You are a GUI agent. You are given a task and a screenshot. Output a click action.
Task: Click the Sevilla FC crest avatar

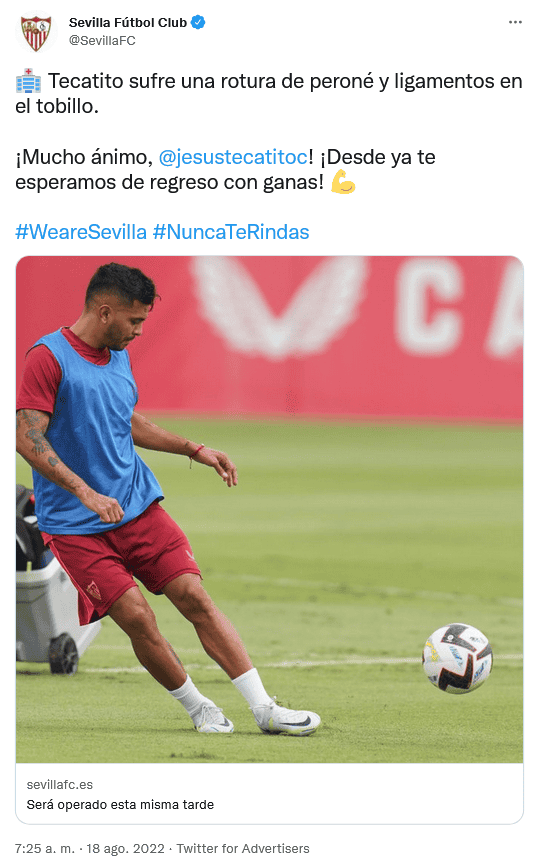pos(36,32)
